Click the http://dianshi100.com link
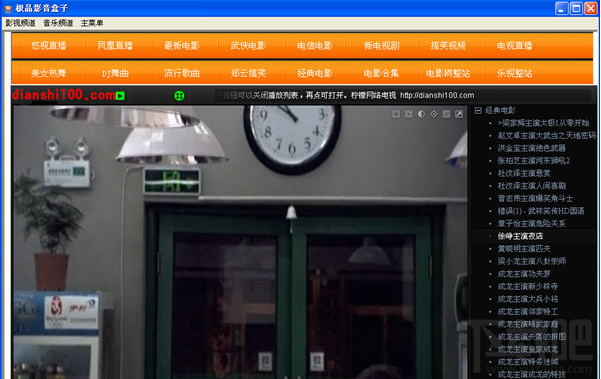This screenshot has height=379, width=601. pyautogui.click(x=437, y=95)
